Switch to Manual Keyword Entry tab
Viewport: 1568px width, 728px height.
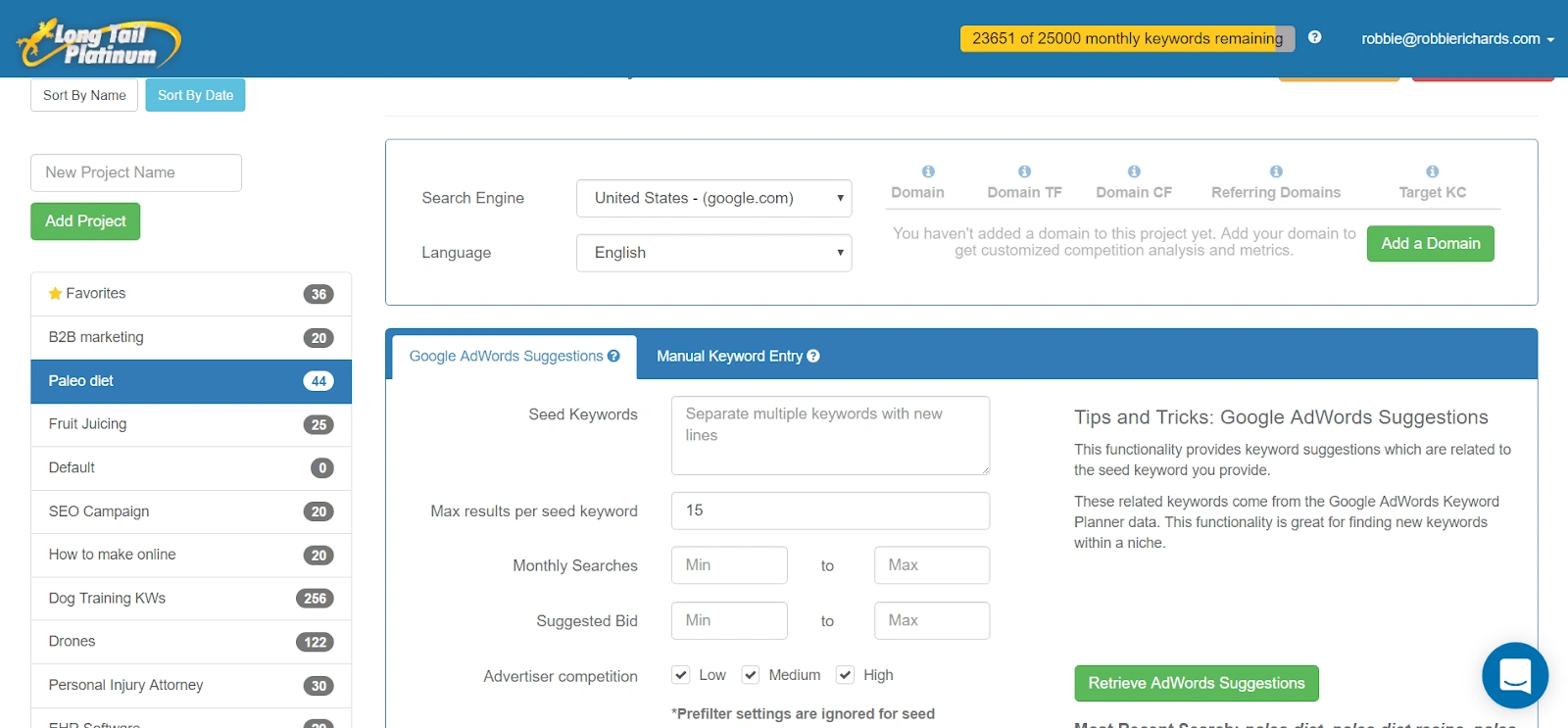(738, 357)
